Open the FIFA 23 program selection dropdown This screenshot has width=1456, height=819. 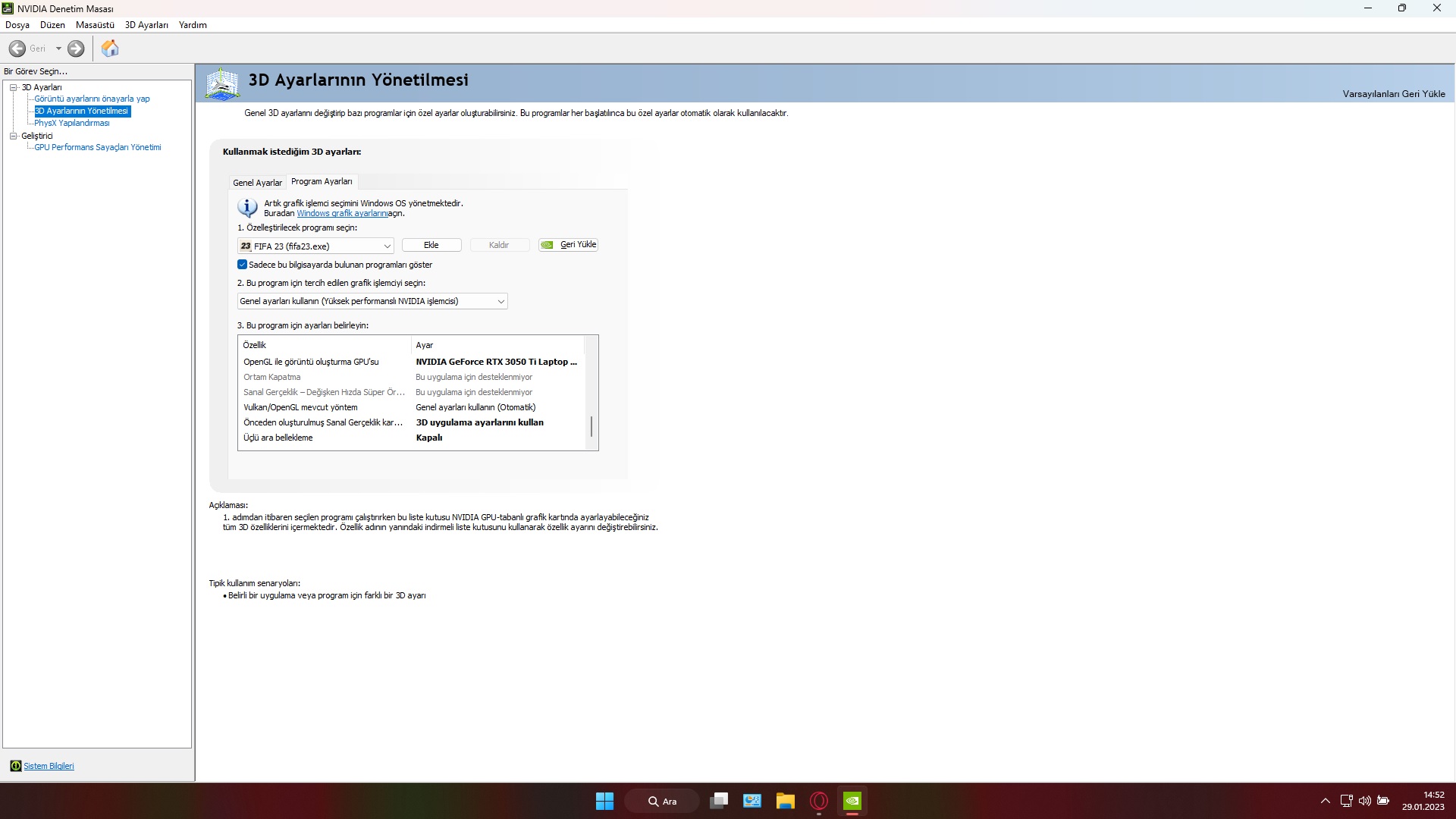point(387,246)
